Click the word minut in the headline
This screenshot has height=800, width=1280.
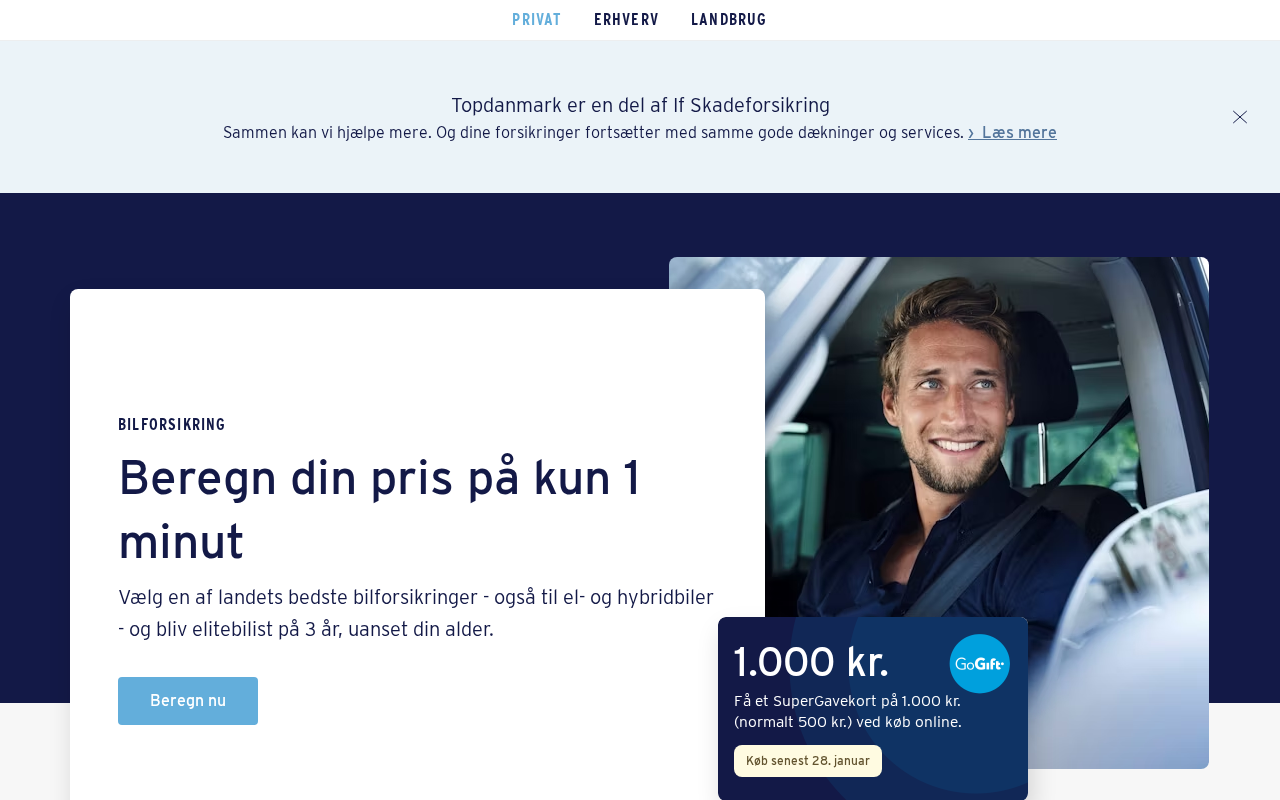click(181, 543)
